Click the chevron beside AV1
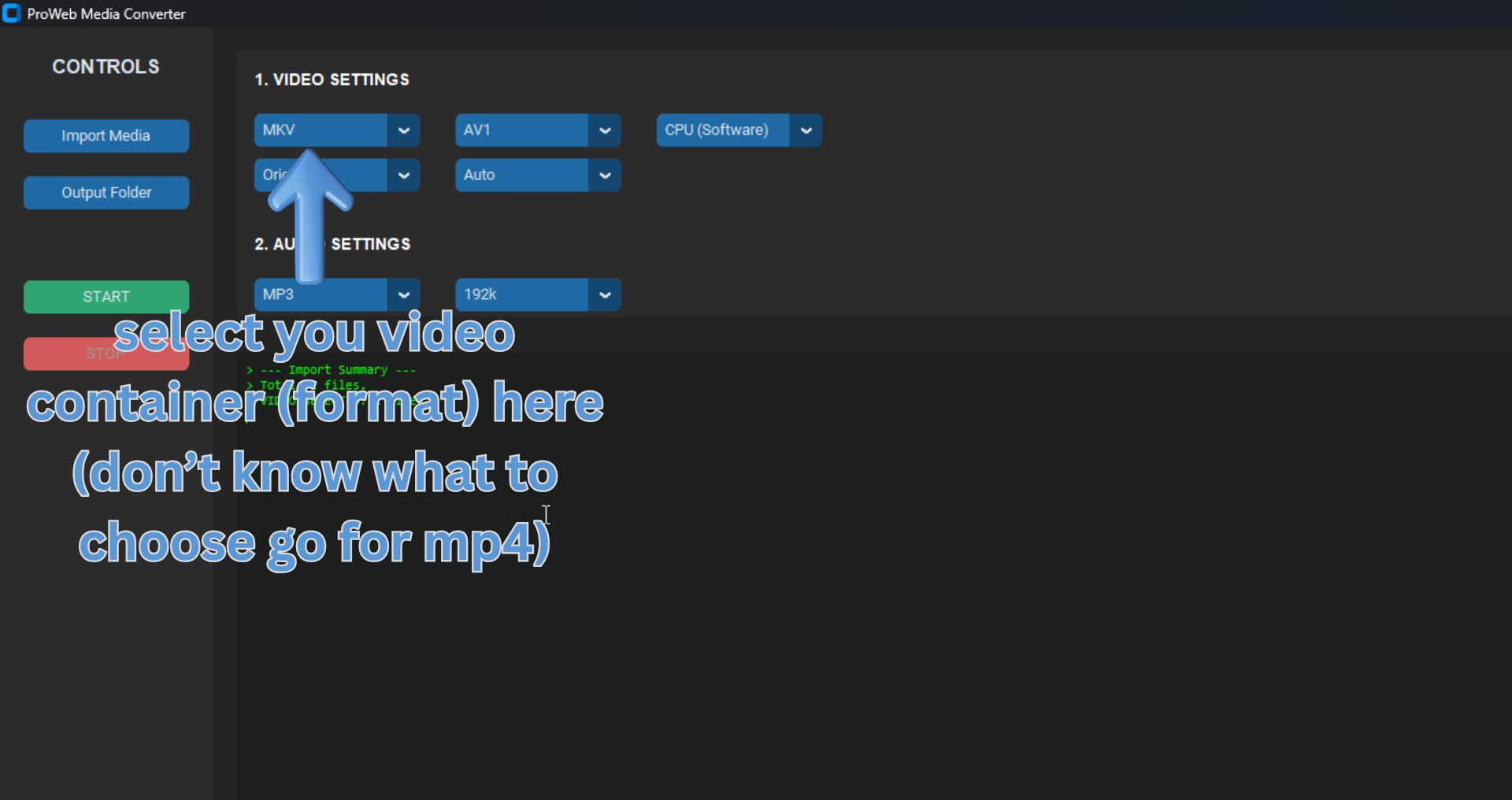The image size is (1512, 800). click(x=604, y=130)
